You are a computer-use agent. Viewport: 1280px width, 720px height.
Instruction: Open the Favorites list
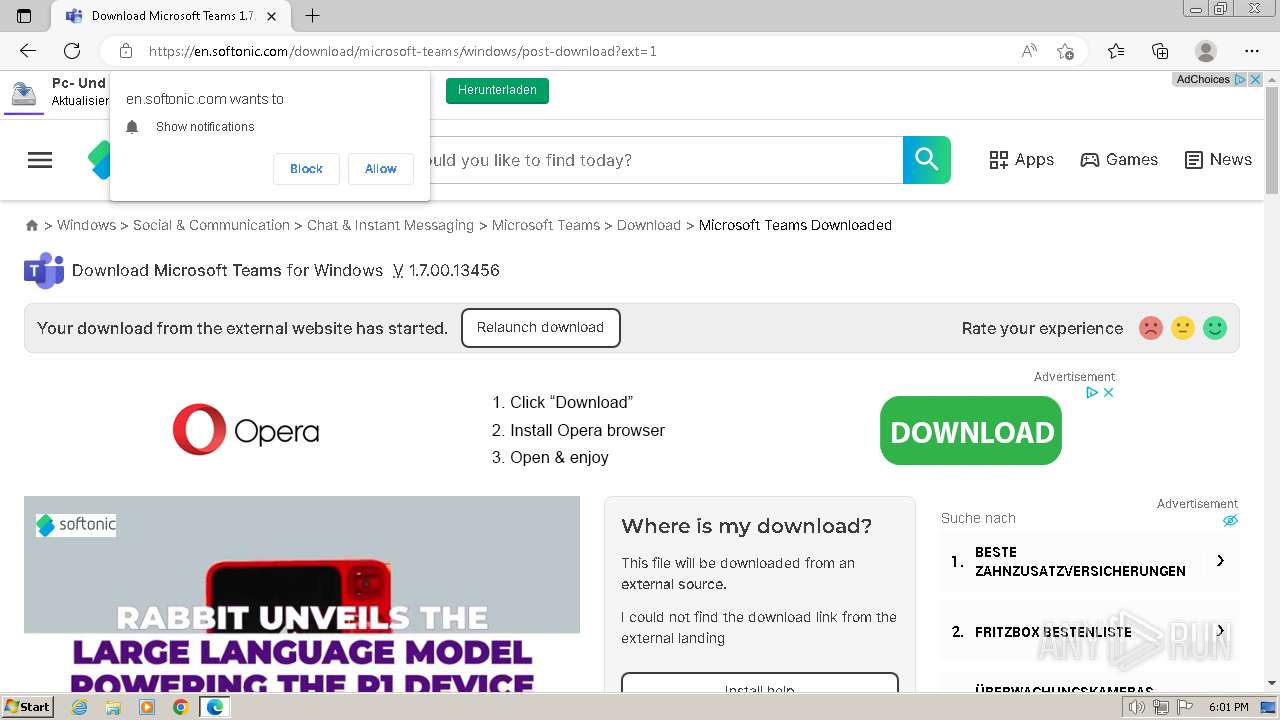[1116, 51]
